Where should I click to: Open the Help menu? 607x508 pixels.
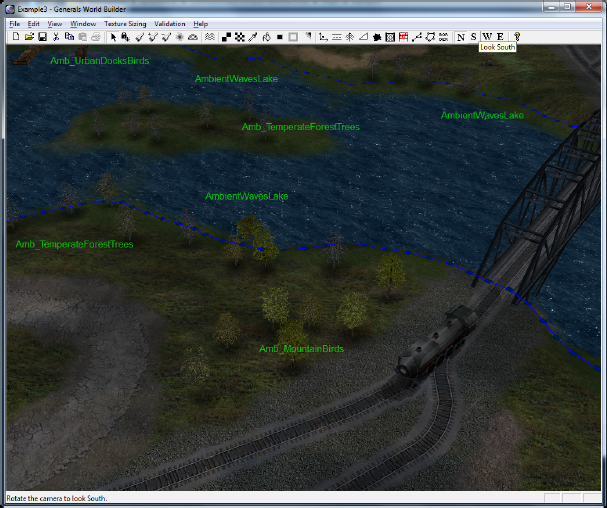(201, 24)
